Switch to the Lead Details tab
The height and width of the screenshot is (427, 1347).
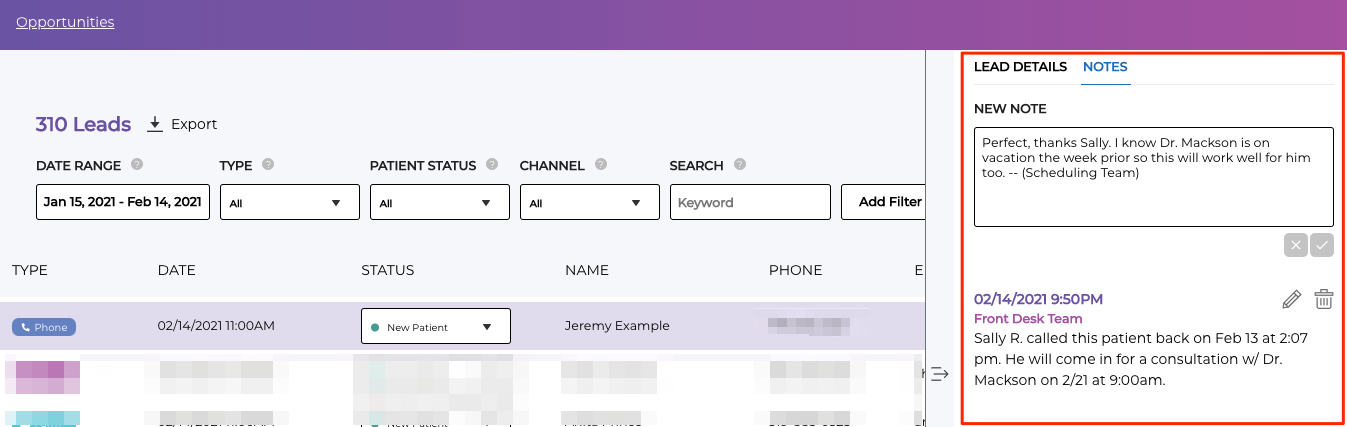coord(1020,67)
